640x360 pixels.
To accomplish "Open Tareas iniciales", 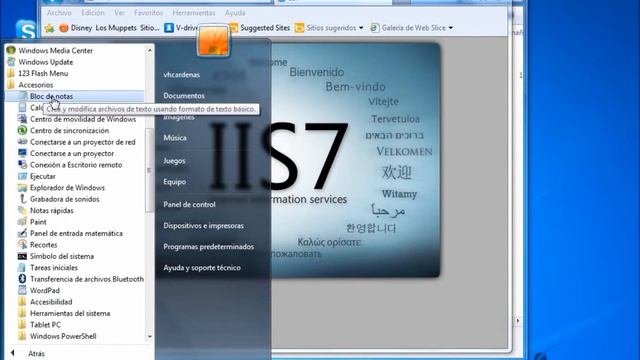I will coord(53,268).
